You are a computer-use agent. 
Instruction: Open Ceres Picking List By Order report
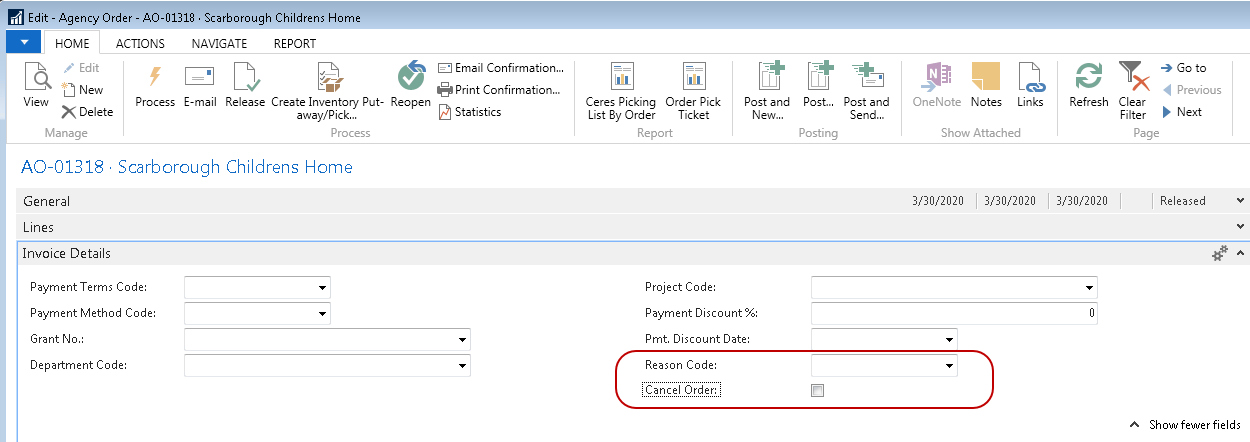click(622, 78)
